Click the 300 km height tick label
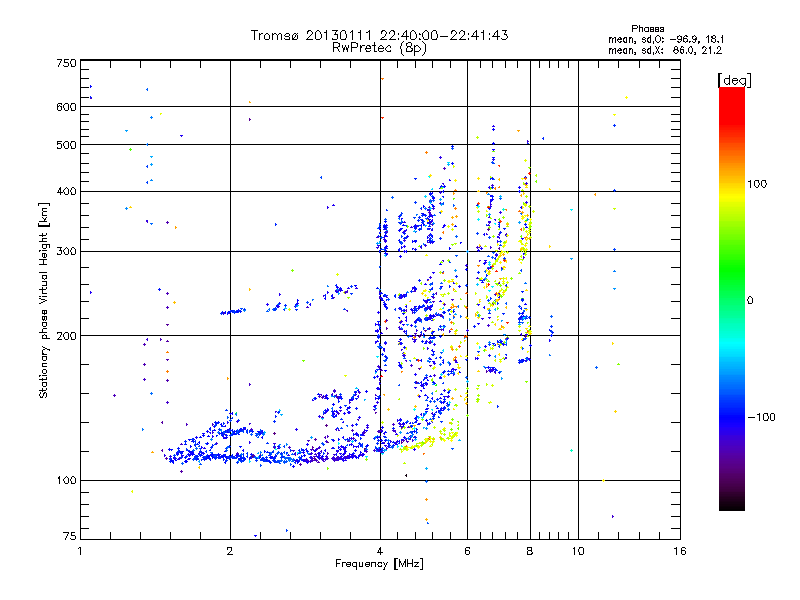 (x=66, y=252)
